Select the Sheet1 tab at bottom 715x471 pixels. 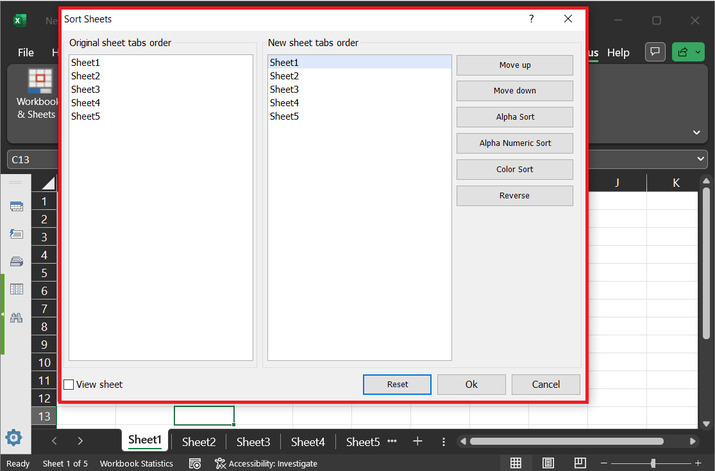(145, 440)
